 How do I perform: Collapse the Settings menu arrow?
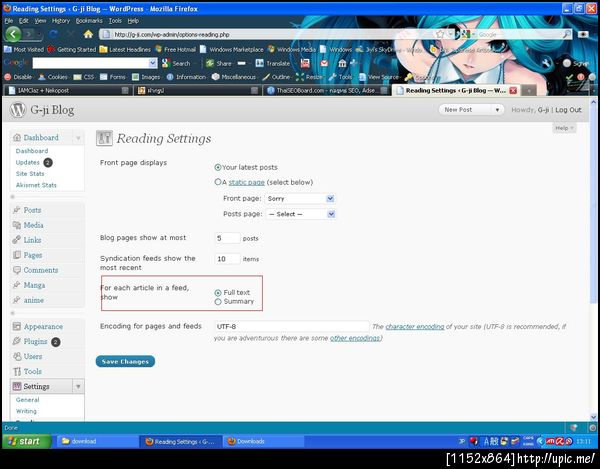coord(78,386)
